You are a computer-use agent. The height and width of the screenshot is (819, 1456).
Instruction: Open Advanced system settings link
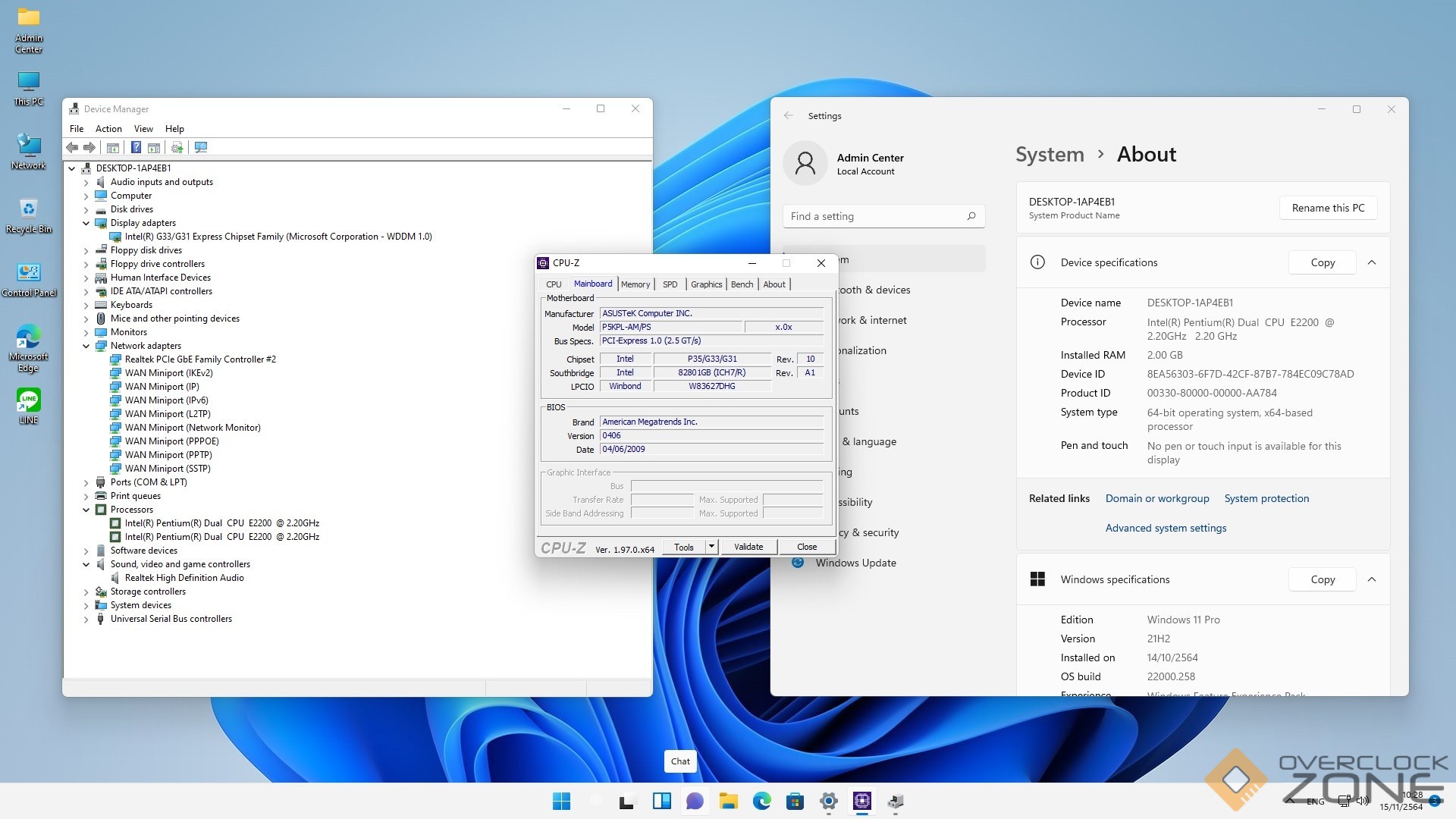point(1165,528)
